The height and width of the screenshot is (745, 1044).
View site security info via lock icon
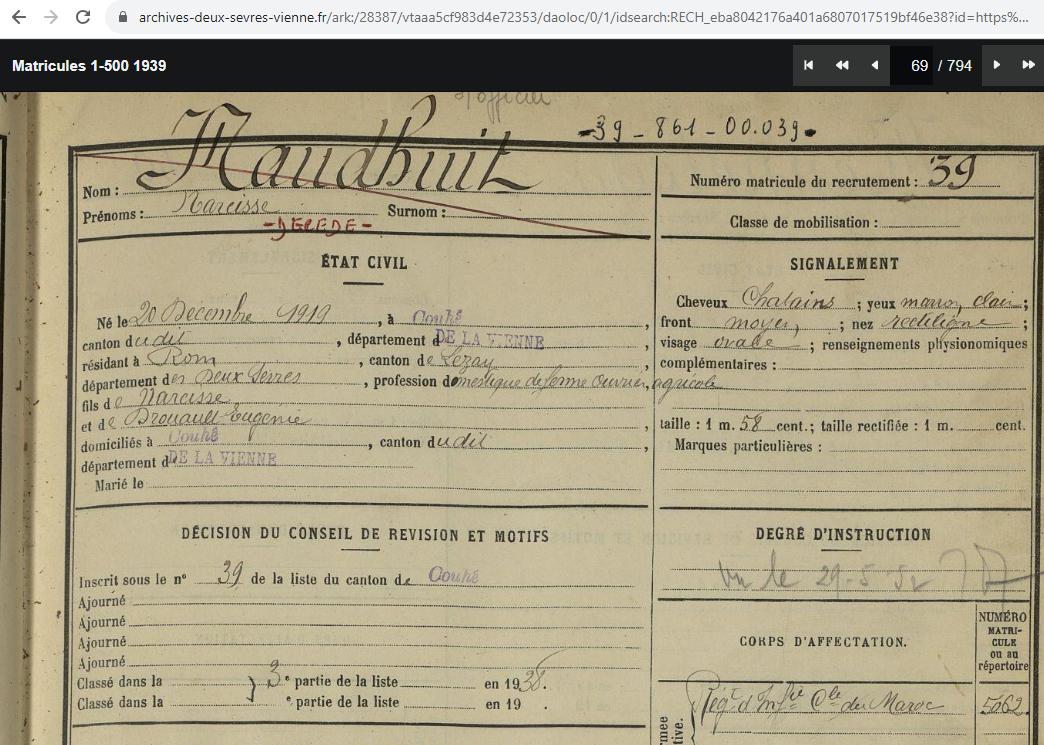tap(123, 17)
